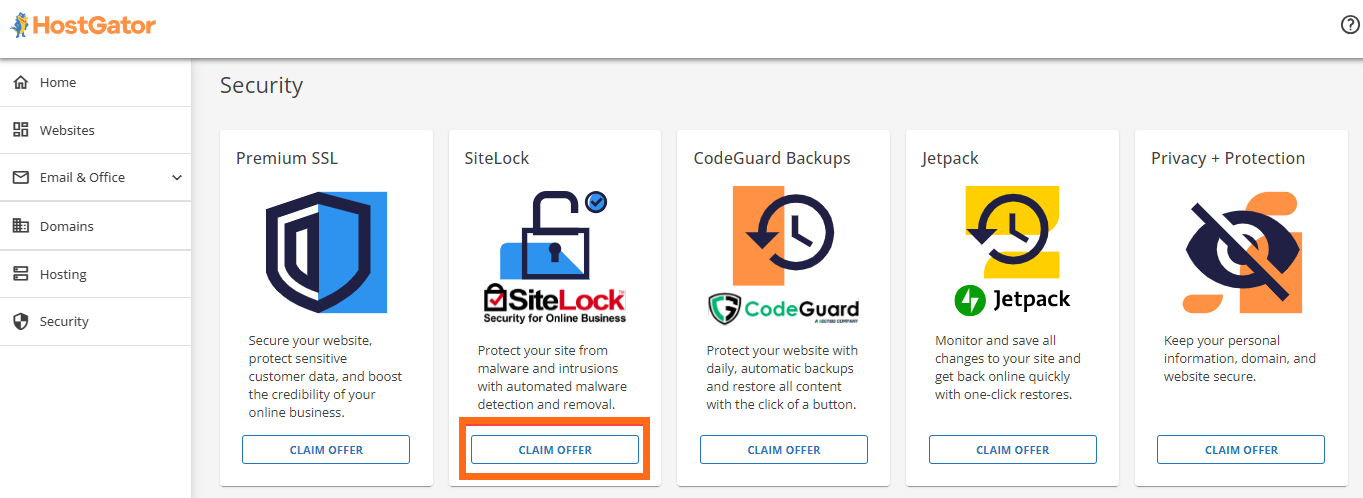Click the Privacy + Protection description text

(1240, 358)
